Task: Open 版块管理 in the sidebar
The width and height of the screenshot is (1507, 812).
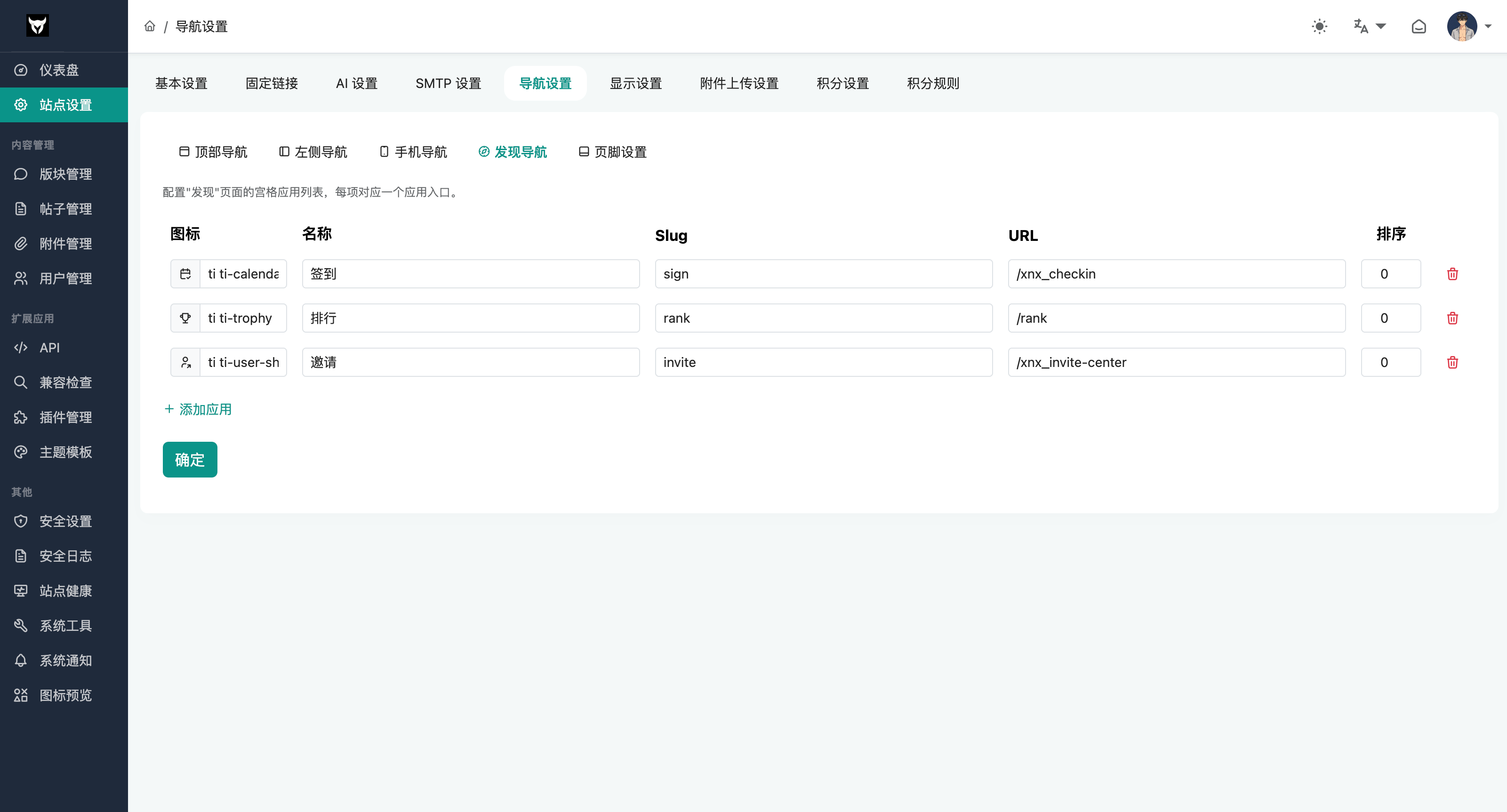Action: pos(64,174)
